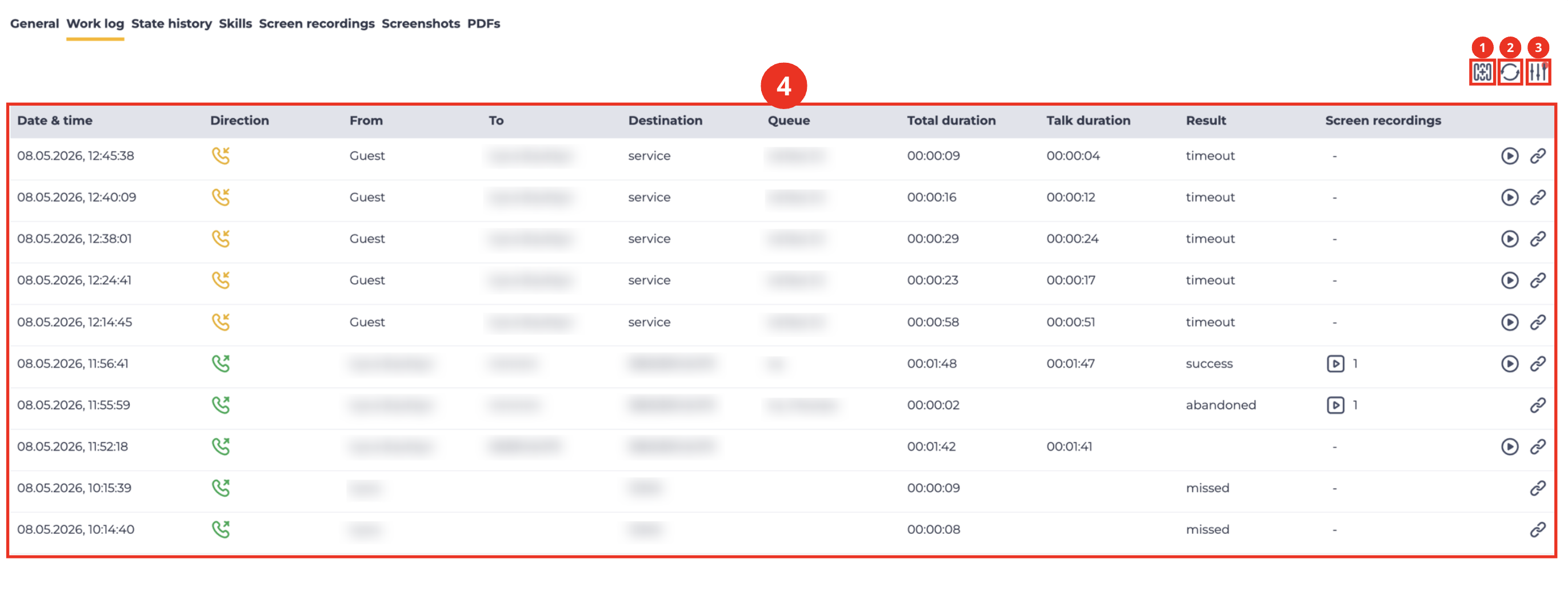
Task: Click 'service' in the 12:24:41 row
Action: click(x=649, y=280)
